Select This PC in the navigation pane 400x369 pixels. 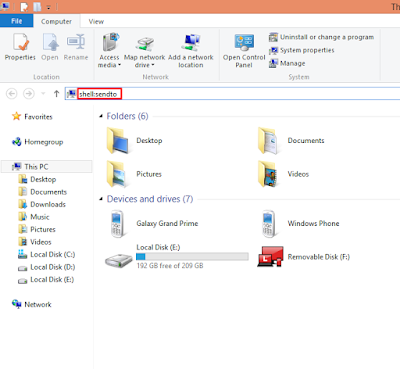pos(46,167)
